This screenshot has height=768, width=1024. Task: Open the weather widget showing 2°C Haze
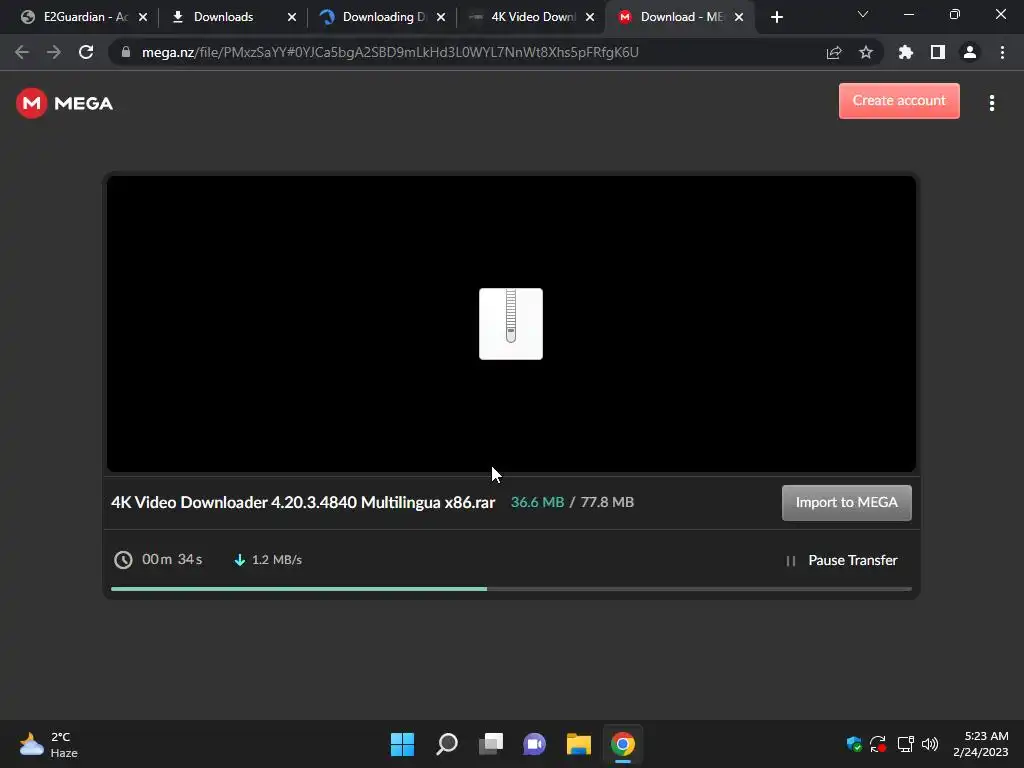(49, 744)
